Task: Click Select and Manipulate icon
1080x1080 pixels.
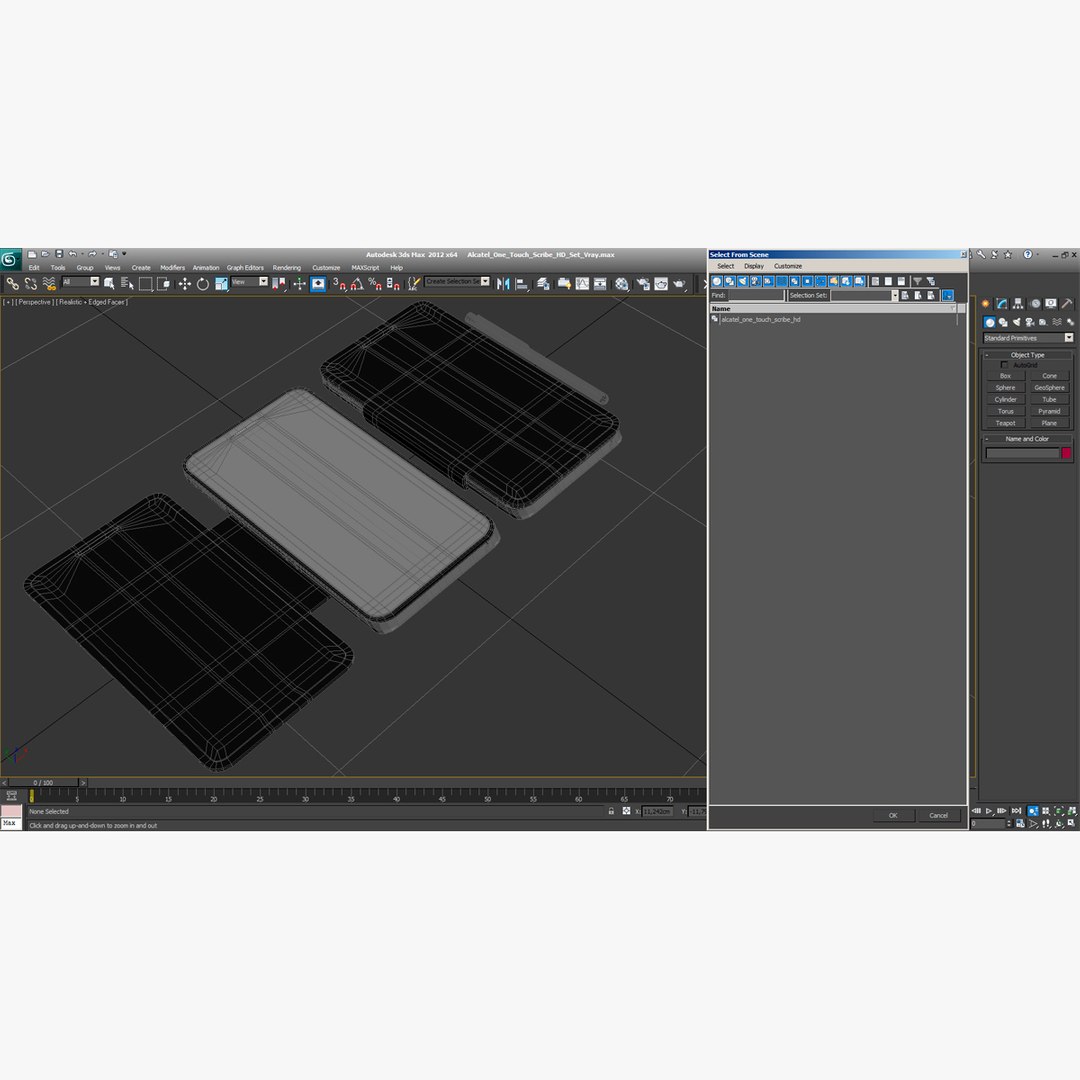Action: (299, 283)
